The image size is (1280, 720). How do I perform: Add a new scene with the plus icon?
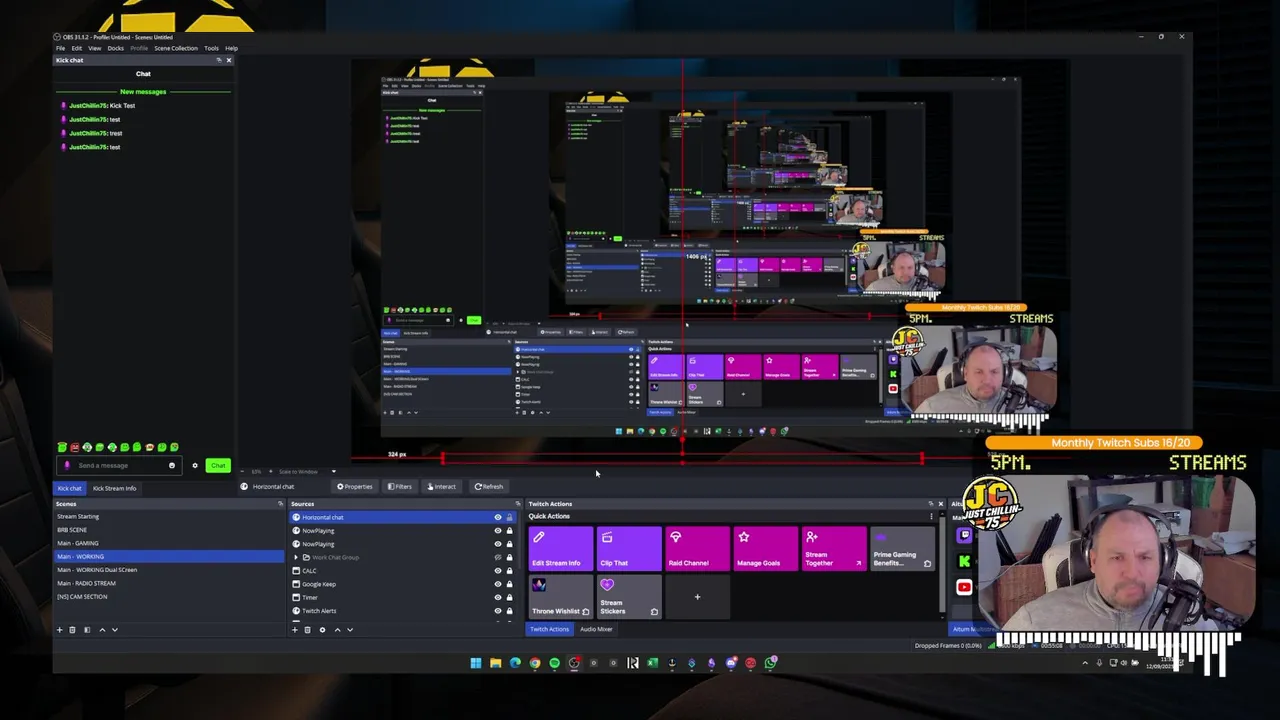pyautogui.click(x=59, y=630)
